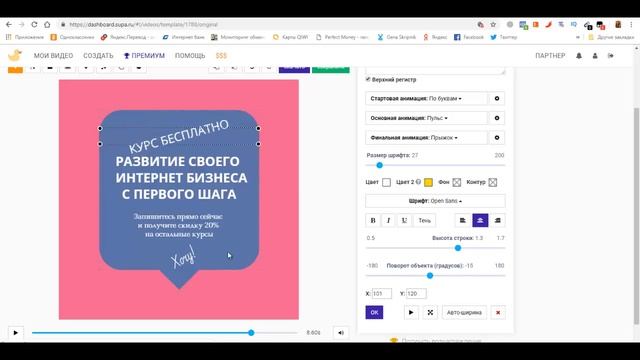This screenshot has width=640, height=360.
Task: Toggle sound with the speaker icon
Action: point(341,333)
